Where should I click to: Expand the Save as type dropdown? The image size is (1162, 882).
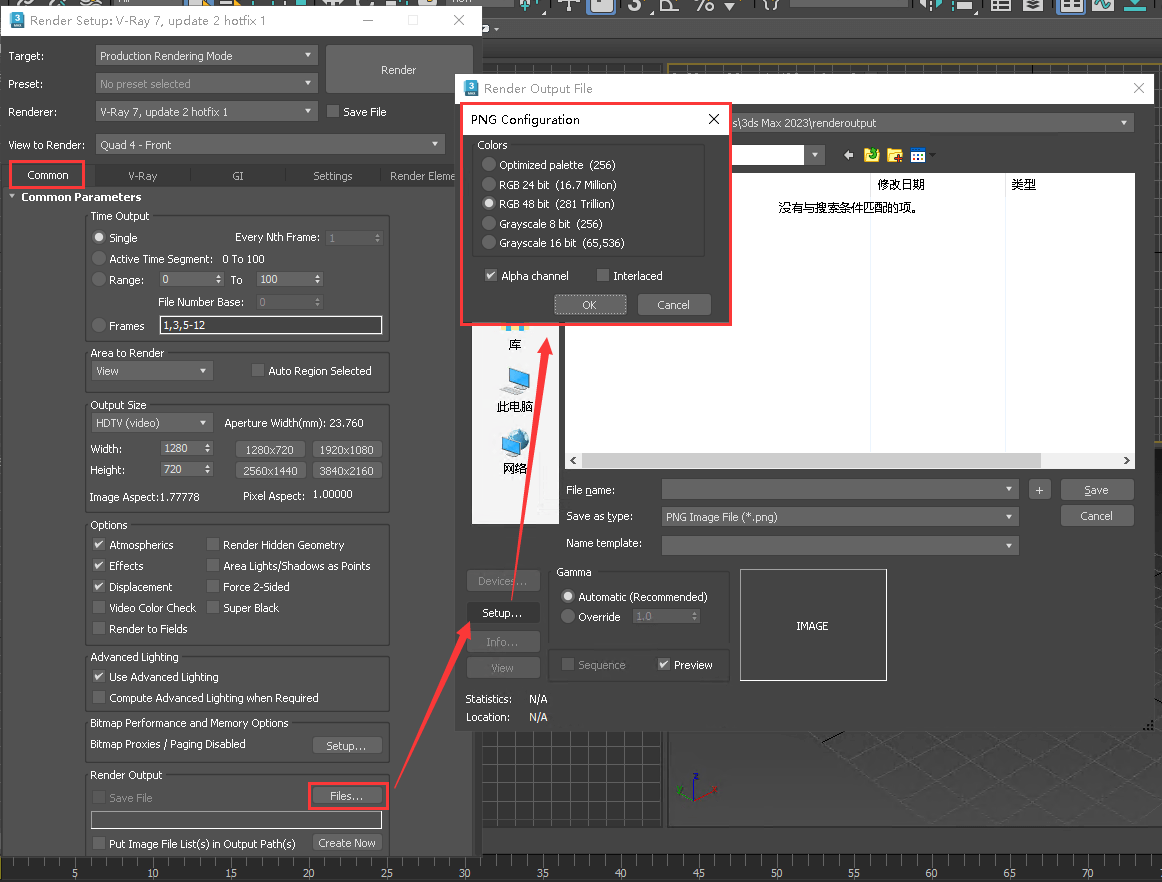[x=1010, y=517]
